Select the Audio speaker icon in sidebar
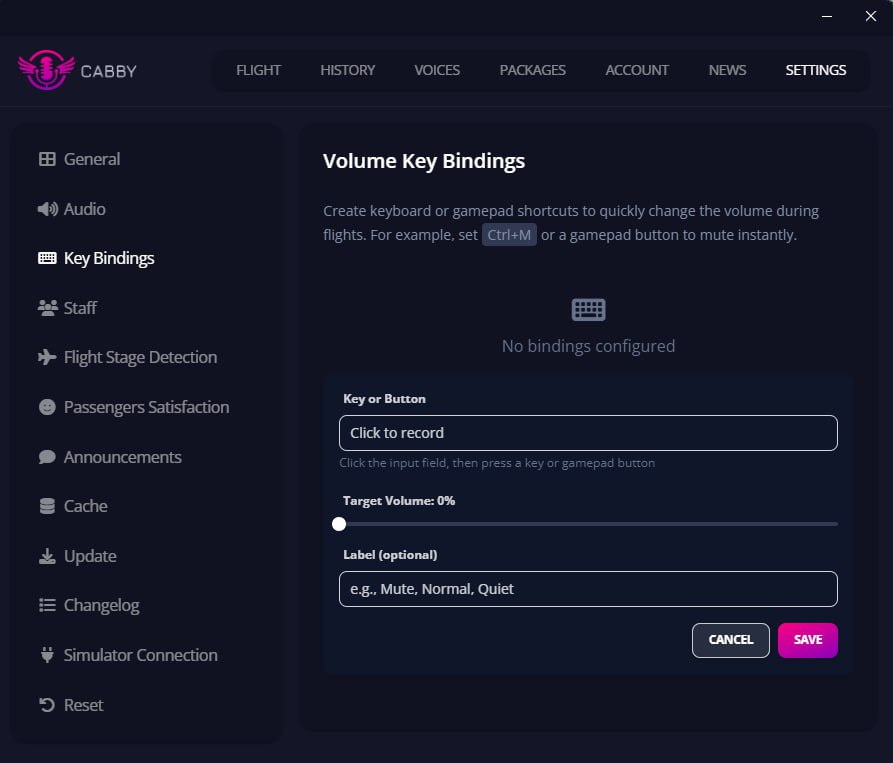 pos(47,209)
